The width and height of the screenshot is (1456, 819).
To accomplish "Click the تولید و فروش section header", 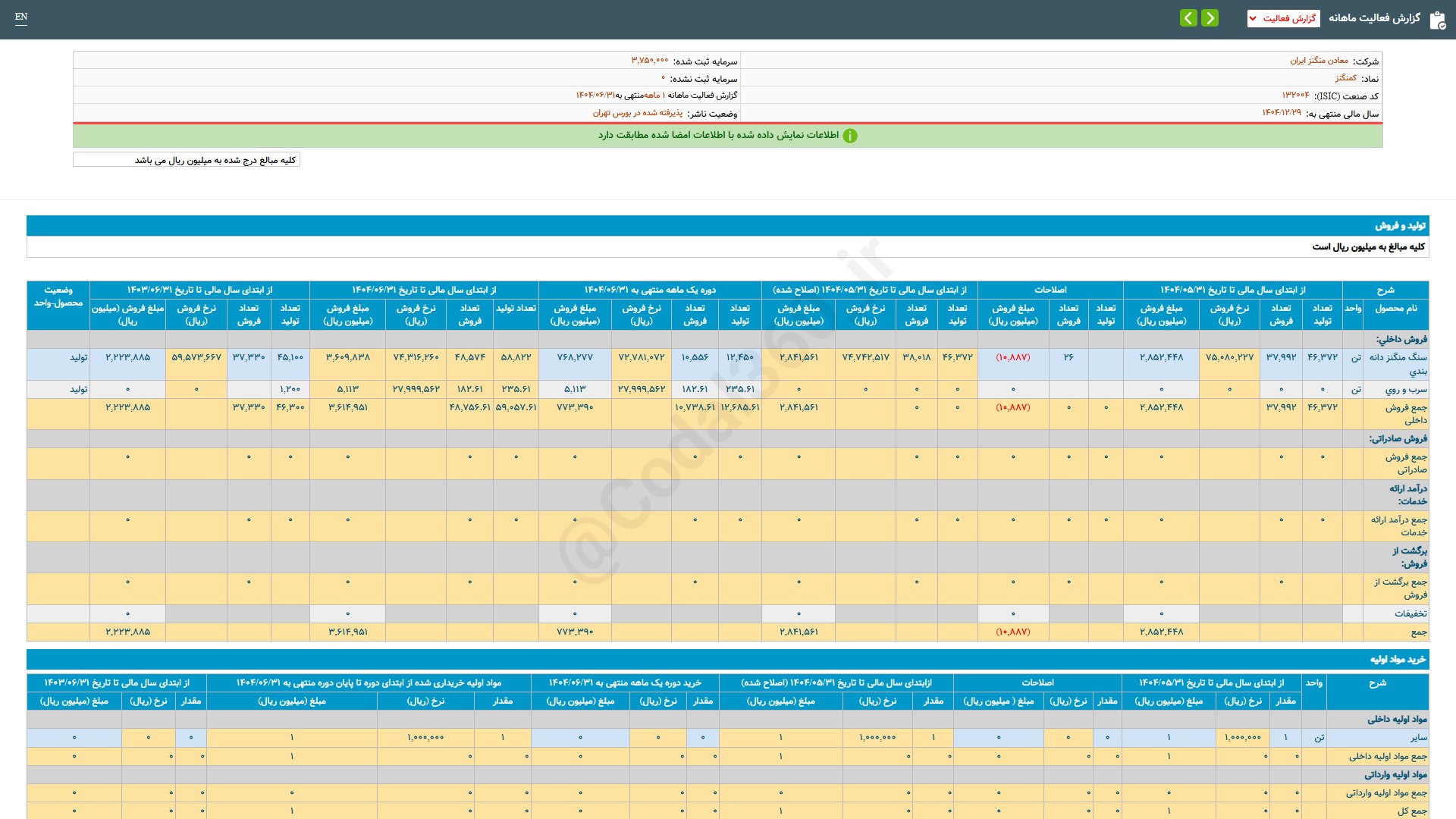I will click(1400, 226).
